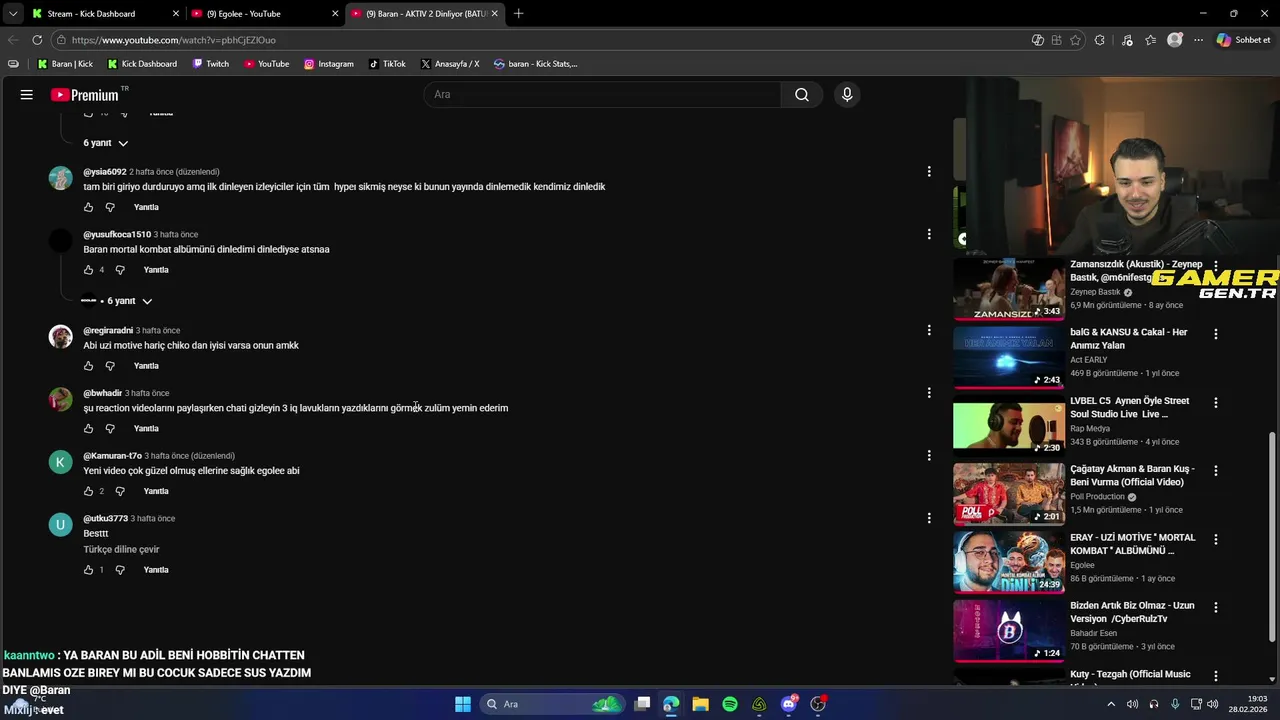Open options menu for @yusufkoca1510 comment
The width and height of the screenshot is (1280, 720).
[x=929, y=234]
